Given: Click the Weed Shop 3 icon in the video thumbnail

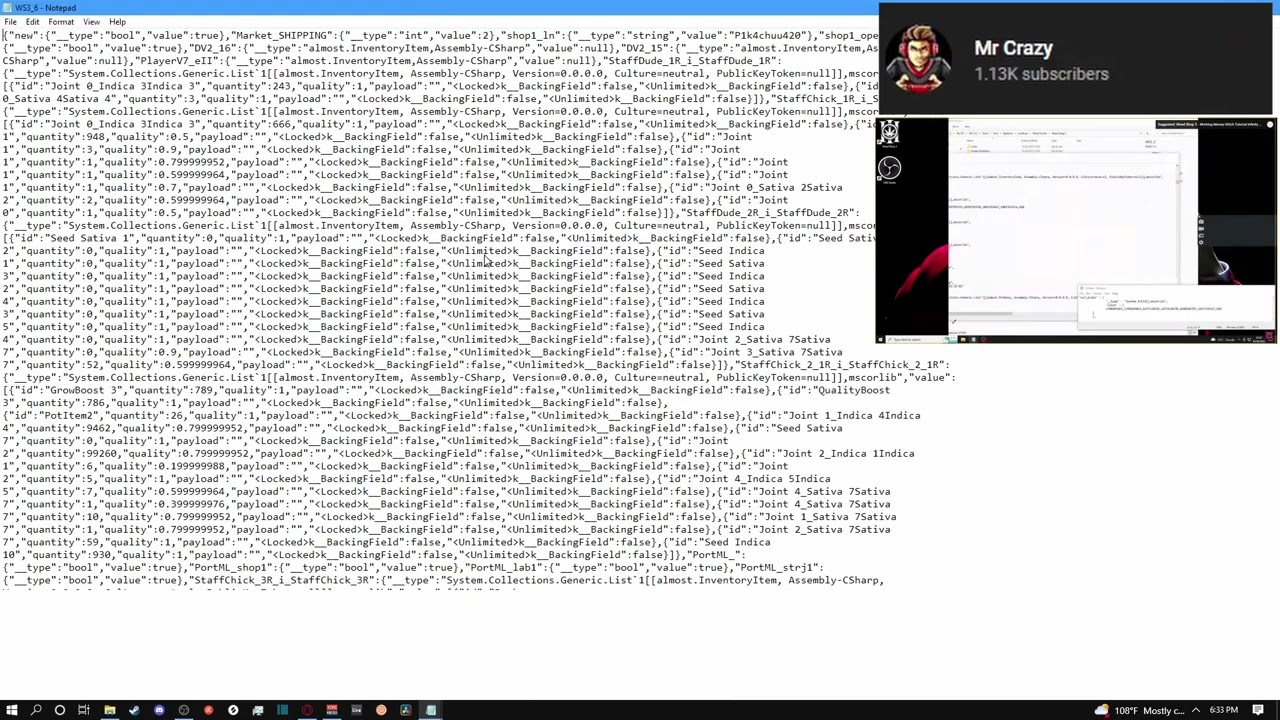Looking at the screenshot, I should 889,131.
